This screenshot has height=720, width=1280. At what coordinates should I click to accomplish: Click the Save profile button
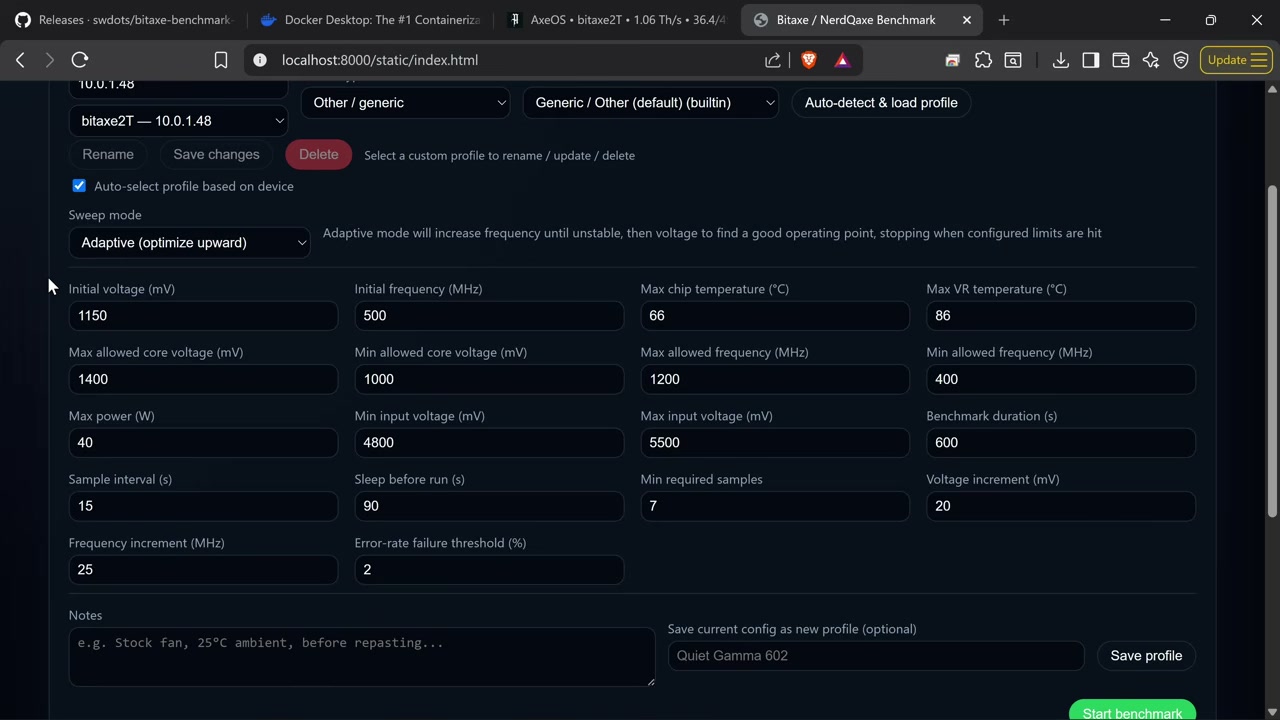pyautogui.click(x=1146, y=656)
